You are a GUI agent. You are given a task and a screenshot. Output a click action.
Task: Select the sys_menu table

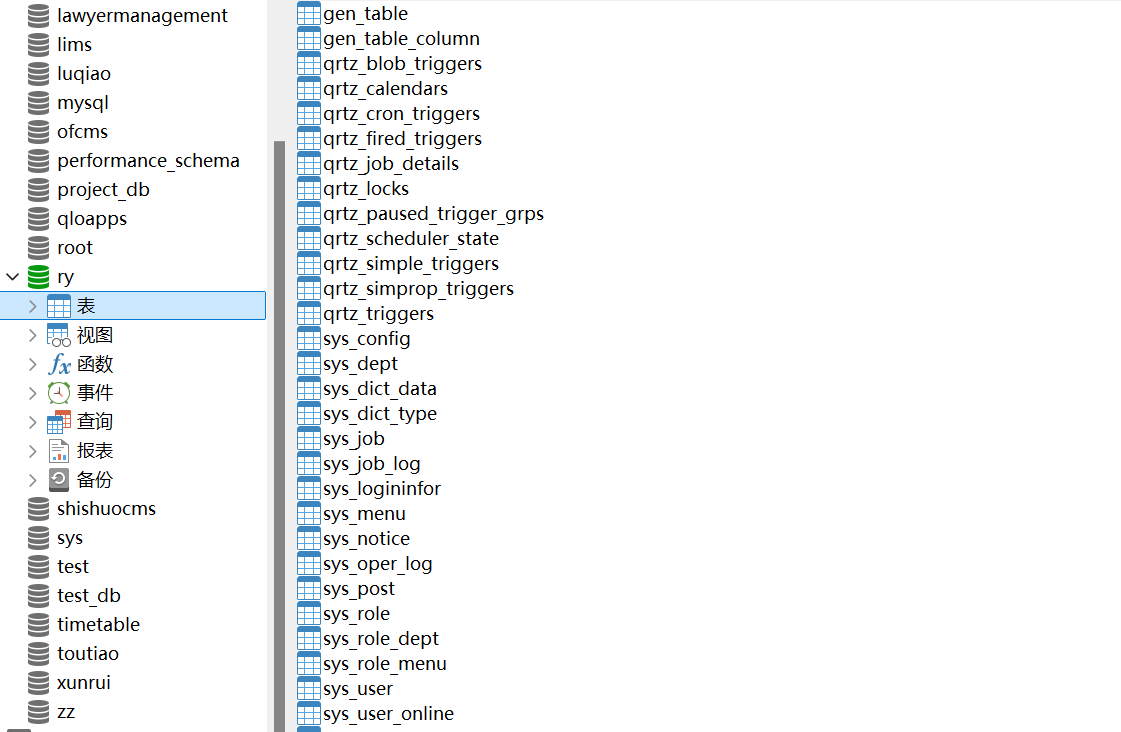pyautogui.click(x=364, y=514)
